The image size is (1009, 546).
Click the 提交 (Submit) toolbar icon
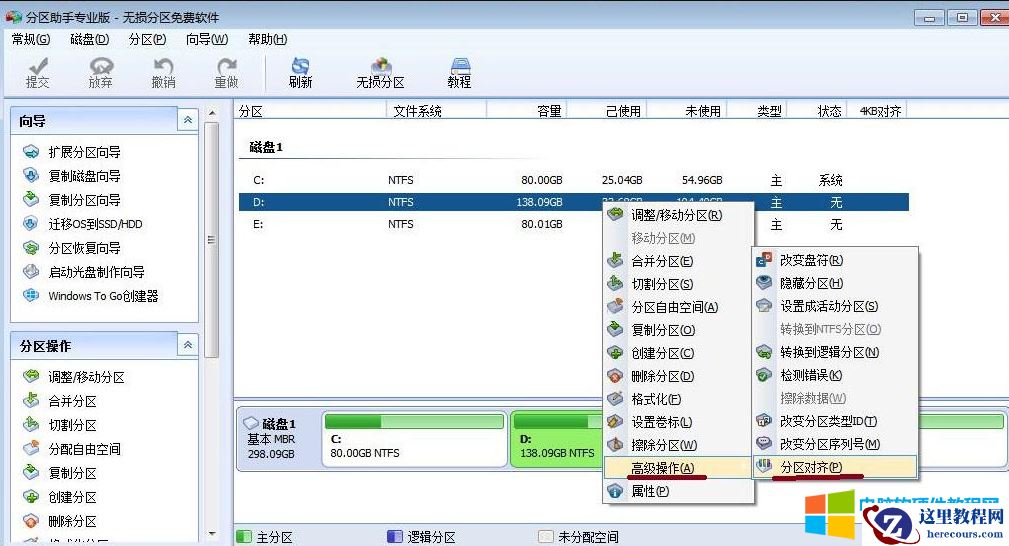pyautogui.click(x=37, y=73)
